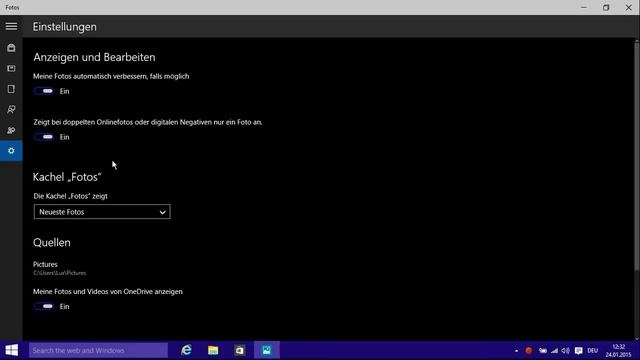The height and width of the screenshot is (360, 640).
Task: Open the single-person sidebar icon
Action: (x=11, y=109)
